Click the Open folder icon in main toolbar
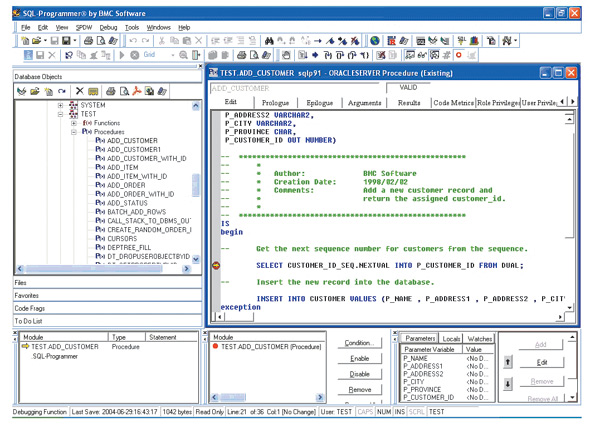The height and width of the screenshot is (427, 600). point(36,41)
